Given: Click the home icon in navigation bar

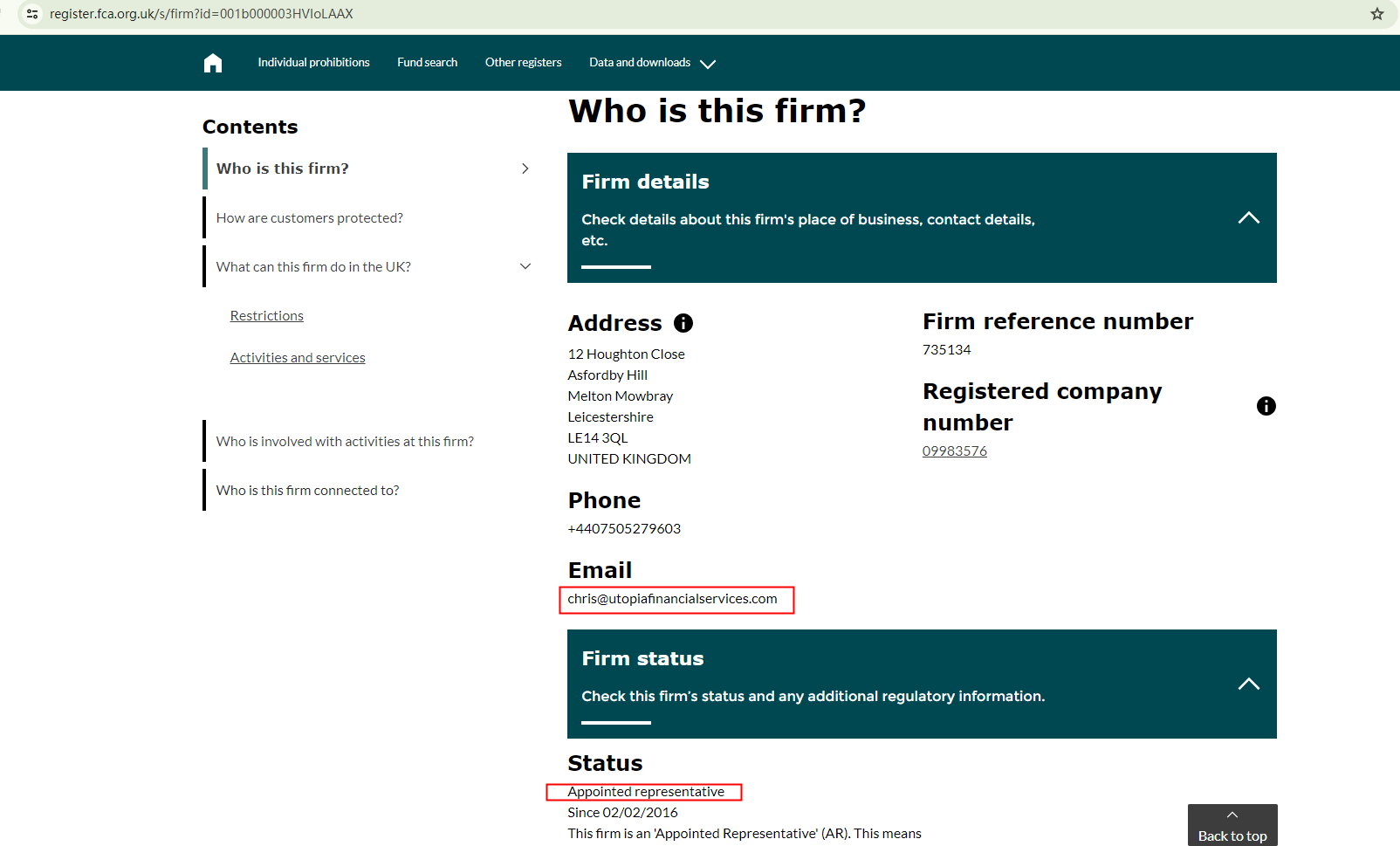Looking at the screenshot, I should [213, 63].
